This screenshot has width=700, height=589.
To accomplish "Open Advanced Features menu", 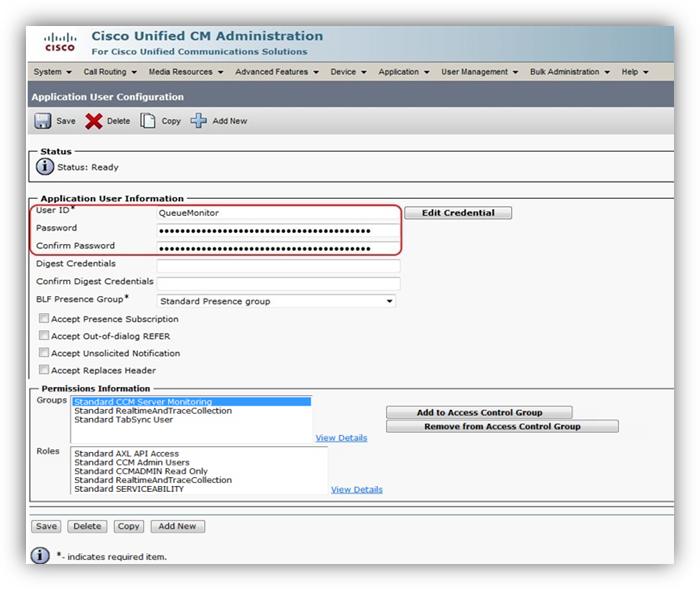I will (x=277, y=72).
